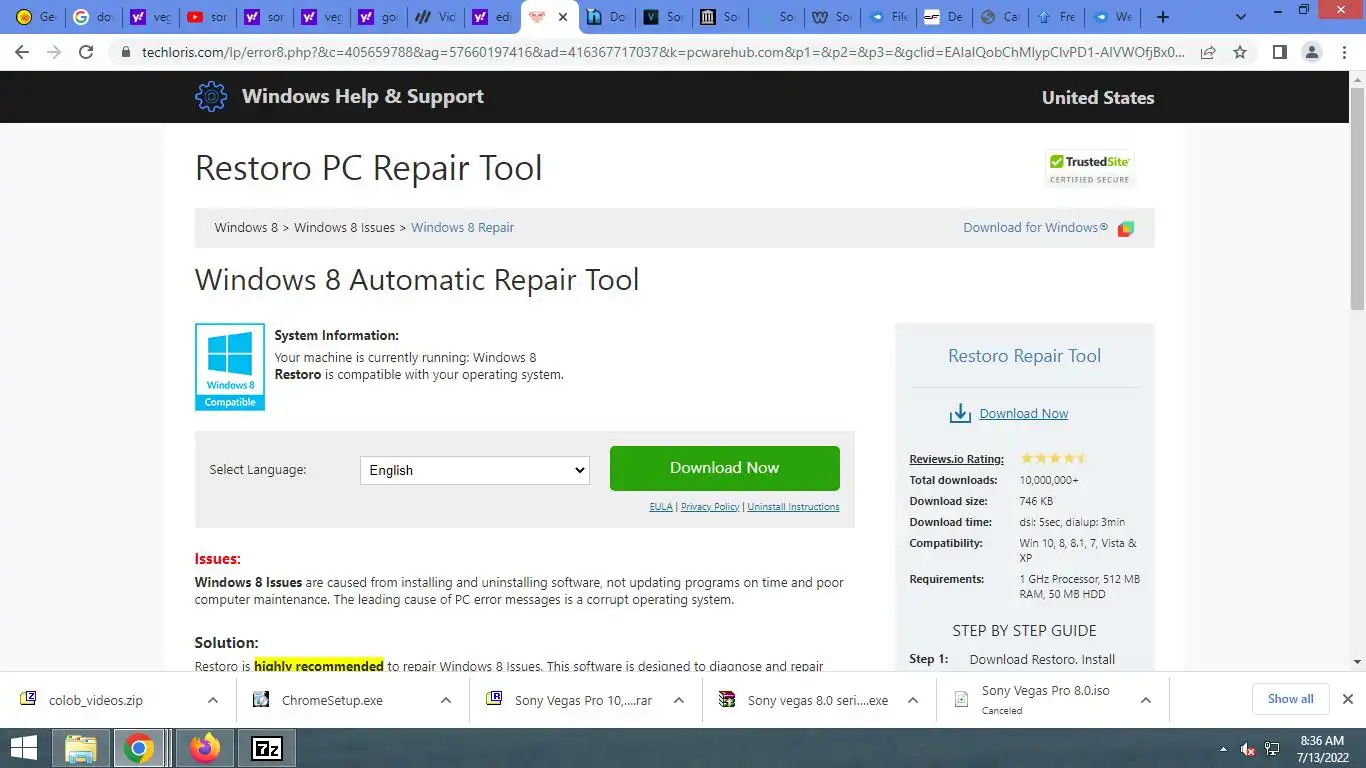
Task: Open the Chrome side panel icon
Action: click(1279, 52)
